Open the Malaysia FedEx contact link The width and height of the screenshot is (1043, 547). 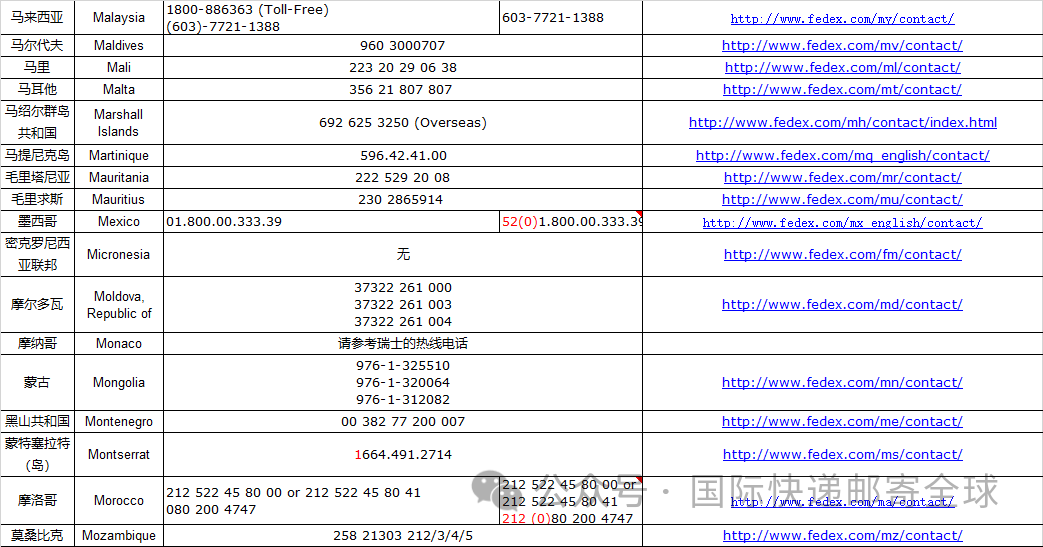842,19
